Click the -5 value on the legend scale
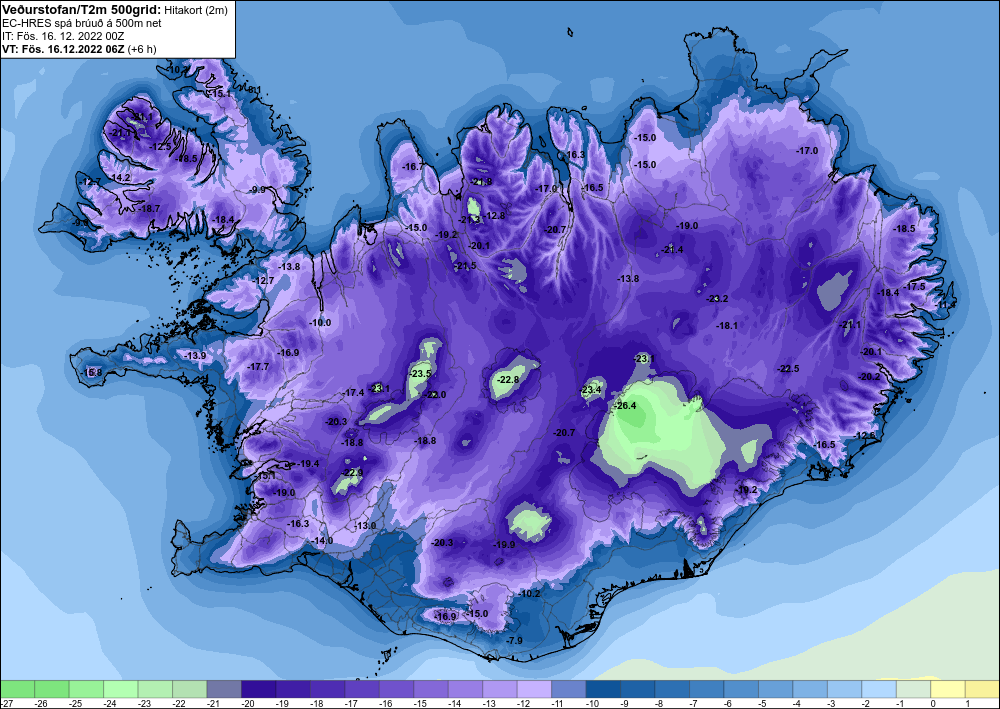1000x709 pixels. pyautogui.click(x=763, y=703)
